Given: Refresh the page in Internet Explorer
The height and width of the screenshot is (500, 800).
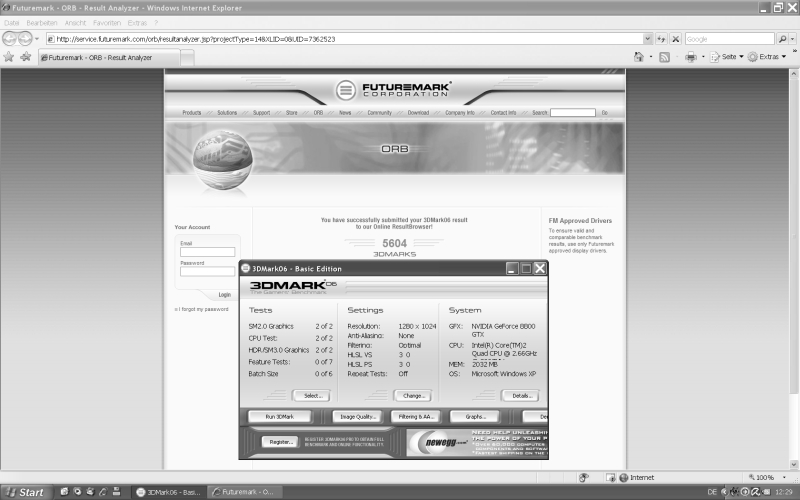Looking at the screenshot, I should (661, 39).
